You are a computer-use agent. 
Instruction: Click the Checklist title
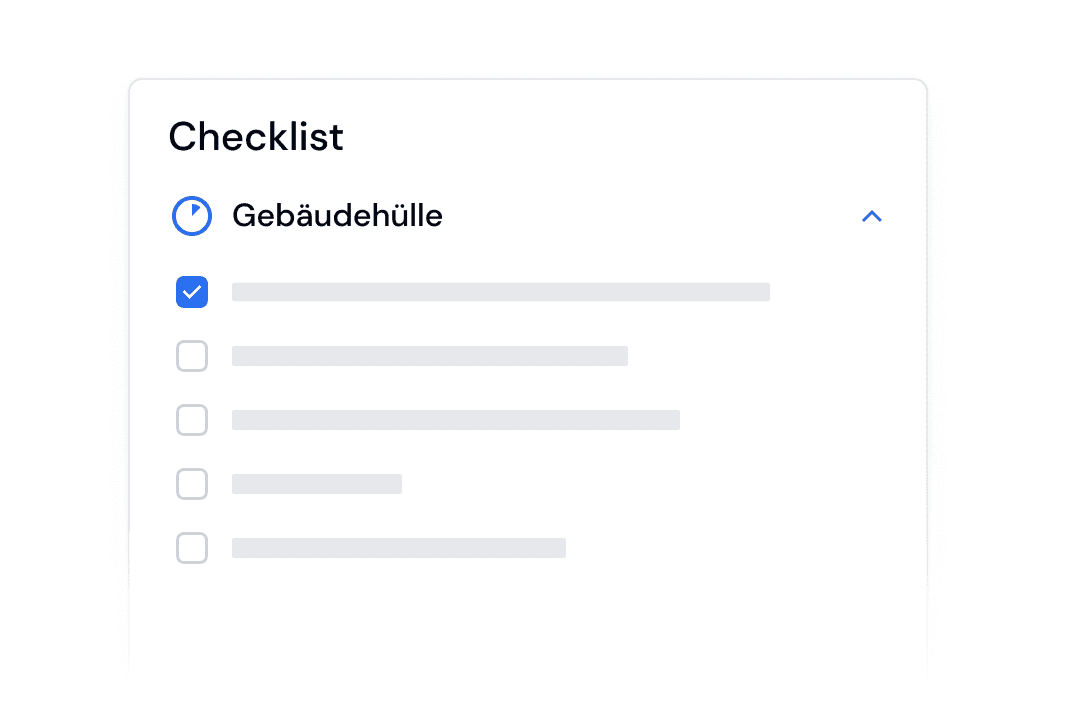pyautogui.click(x=256, y=136)
